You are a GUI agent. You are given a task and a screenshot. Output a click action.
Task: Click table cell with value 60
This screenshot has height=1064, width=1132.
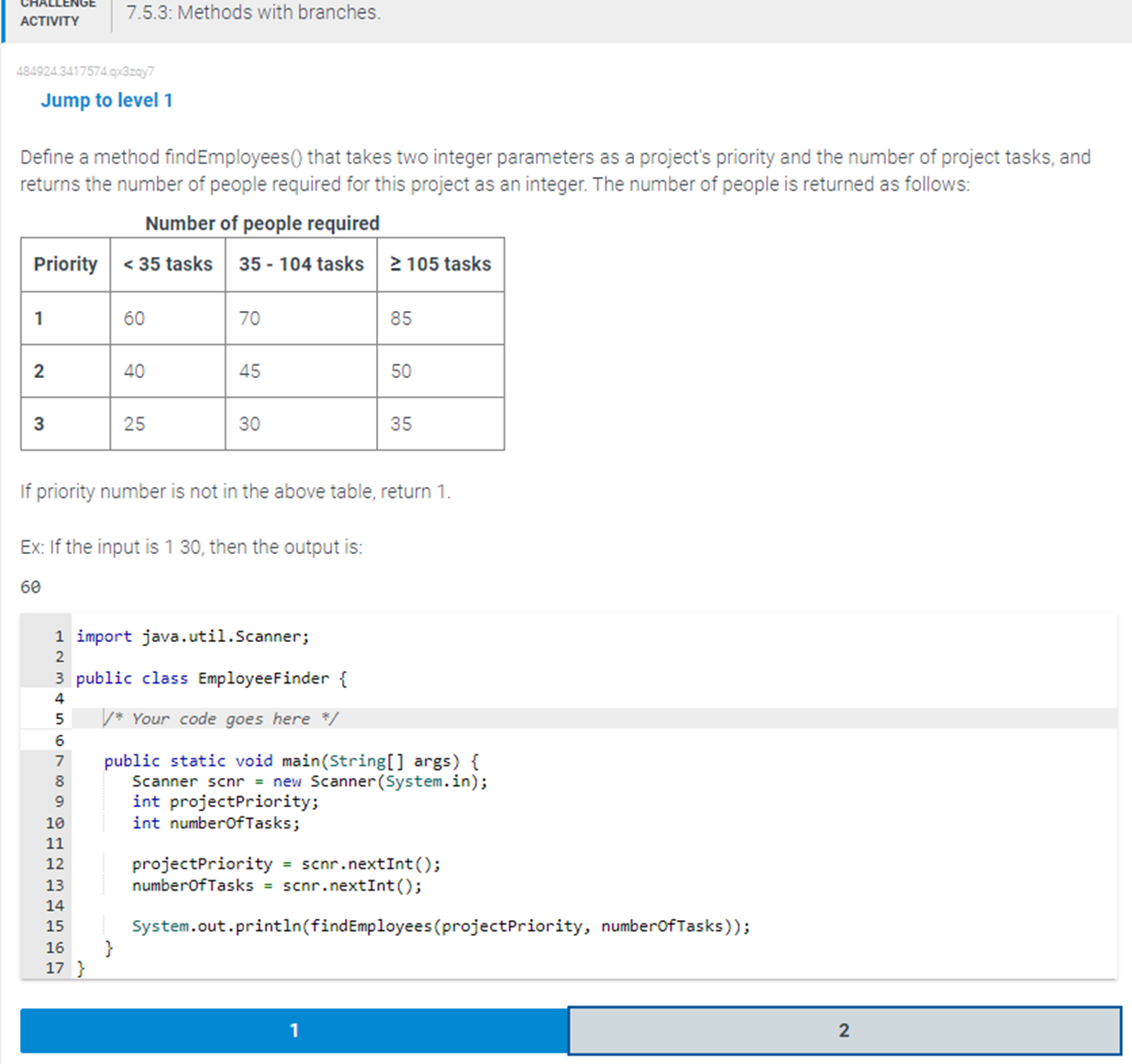click(x=168, y=318)
